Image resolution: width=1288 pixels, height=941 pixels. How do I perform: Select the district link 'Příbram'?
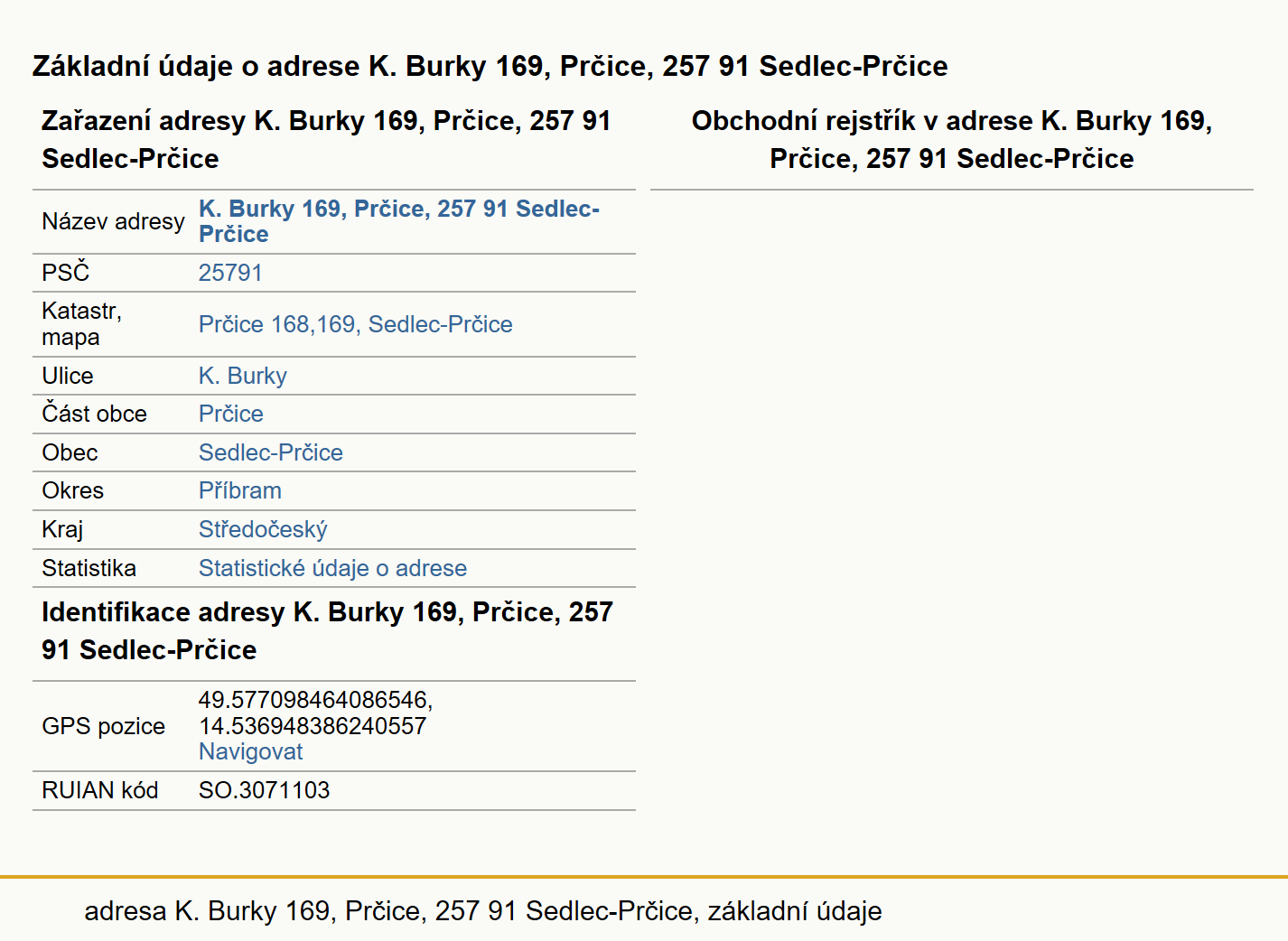point(240,490)
